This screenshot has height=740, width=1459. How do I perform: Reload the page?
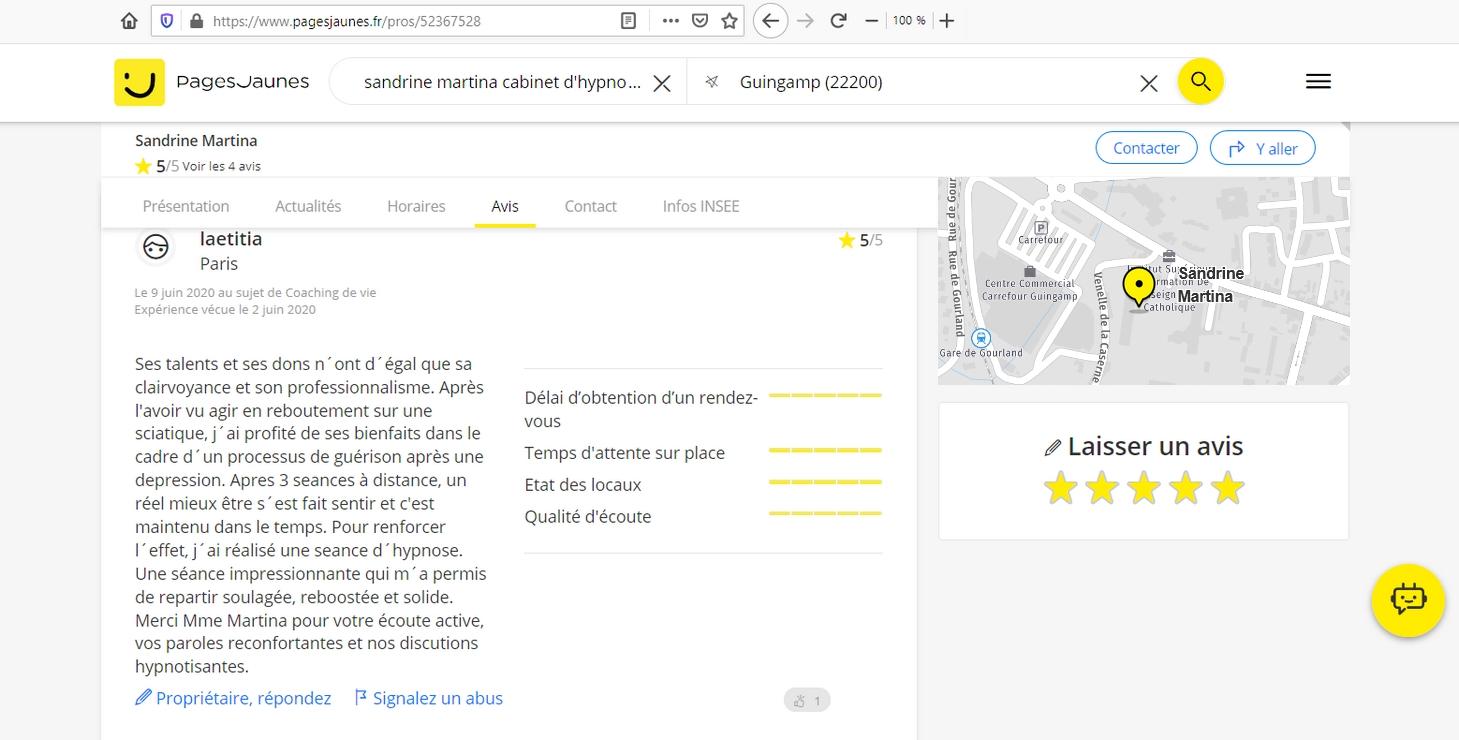(x=839, y=21)
